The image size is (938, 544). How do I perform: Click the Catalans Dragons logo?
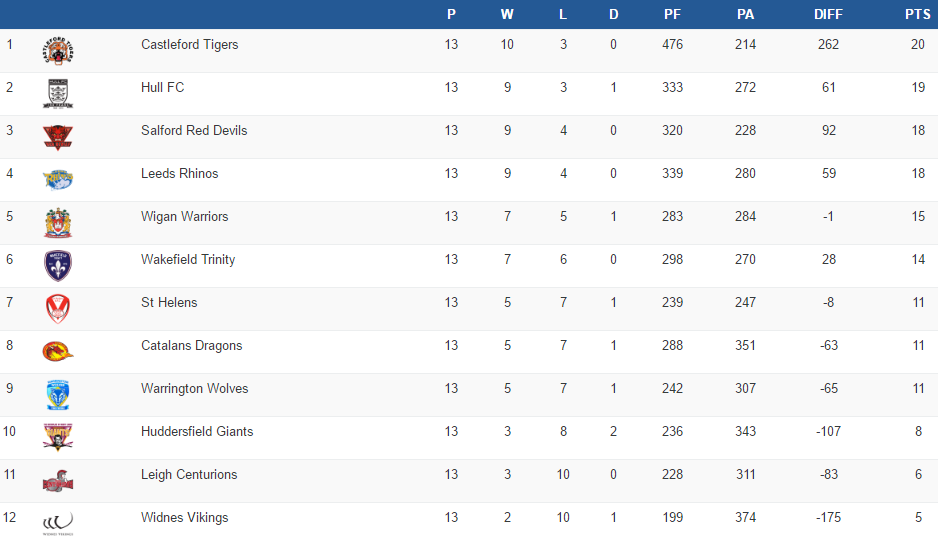pos(58,351)
